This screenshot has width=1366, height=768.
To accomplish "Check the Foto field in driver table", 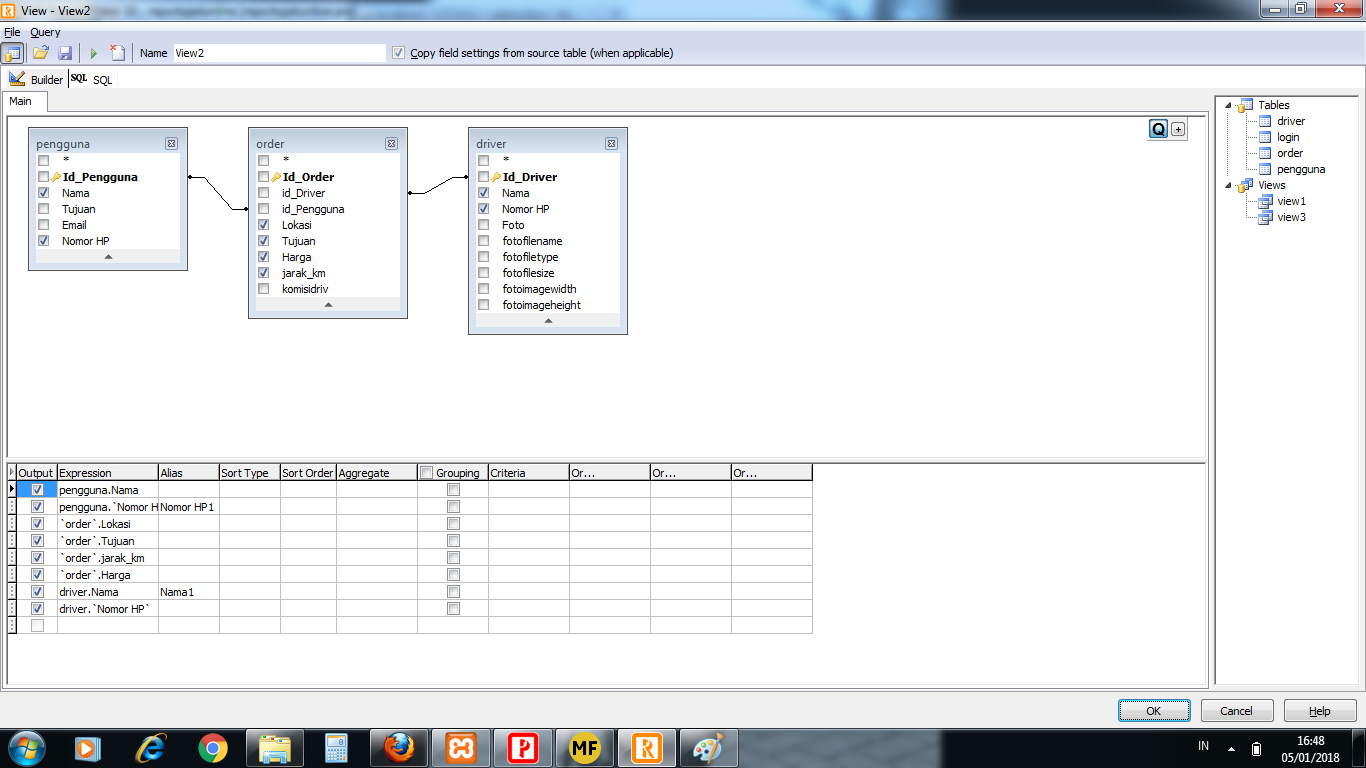I will 483,225.
